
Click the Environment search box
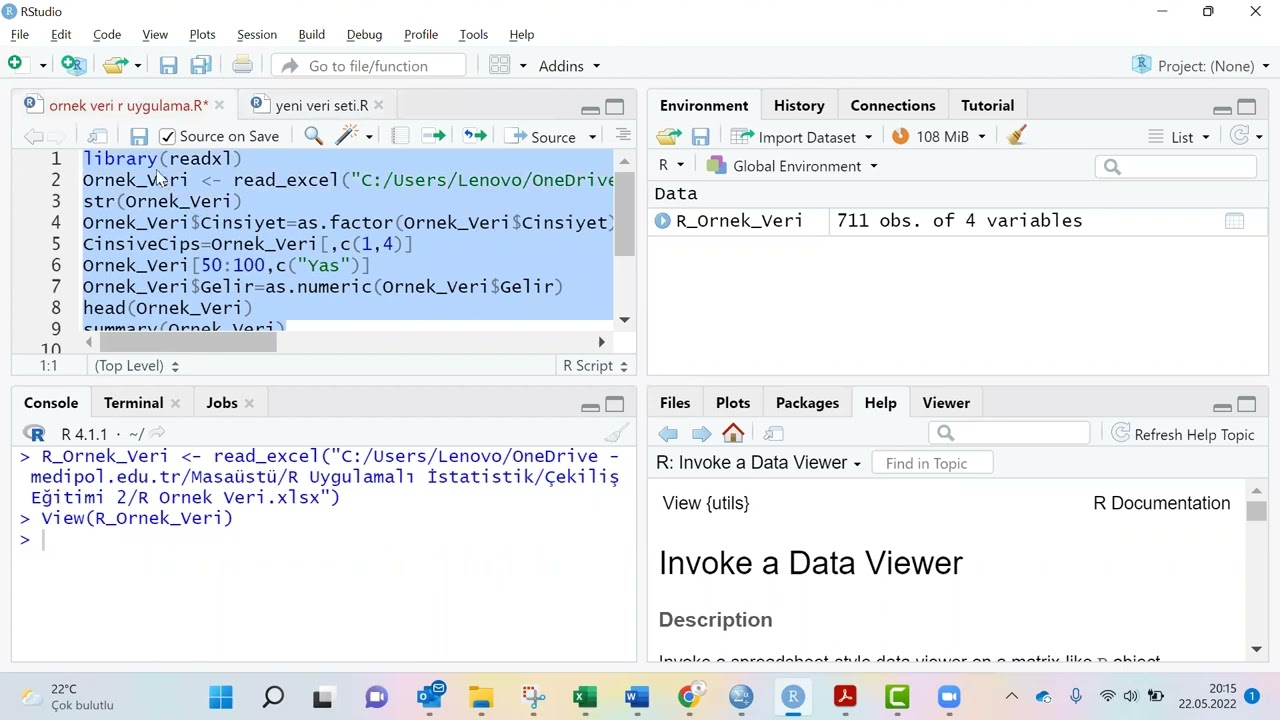click(1176, 167)
